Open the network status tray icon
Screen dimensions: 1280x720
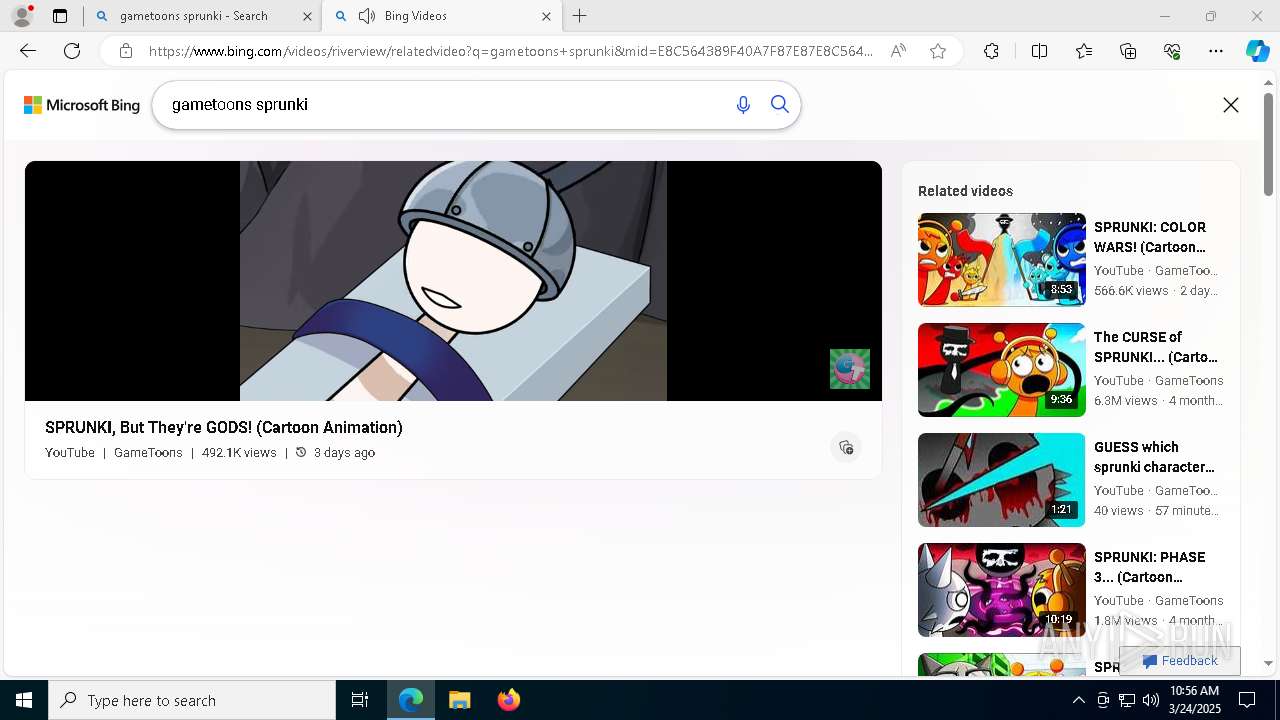click(x=1126, y=700)
